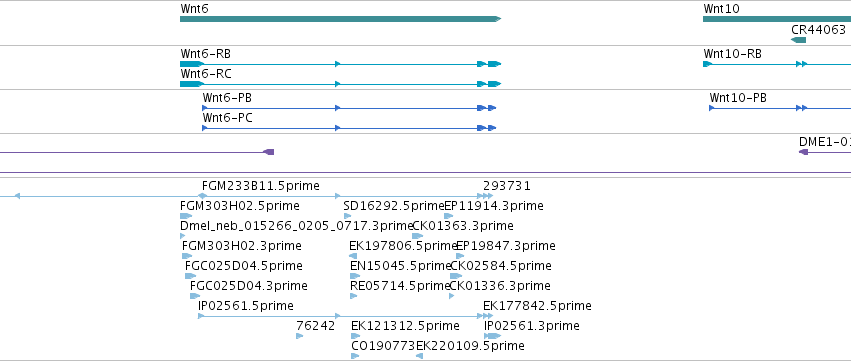
Task: Select the FGM233B11.5prime cDNA alignment
Action: click(x=345, y=196)
